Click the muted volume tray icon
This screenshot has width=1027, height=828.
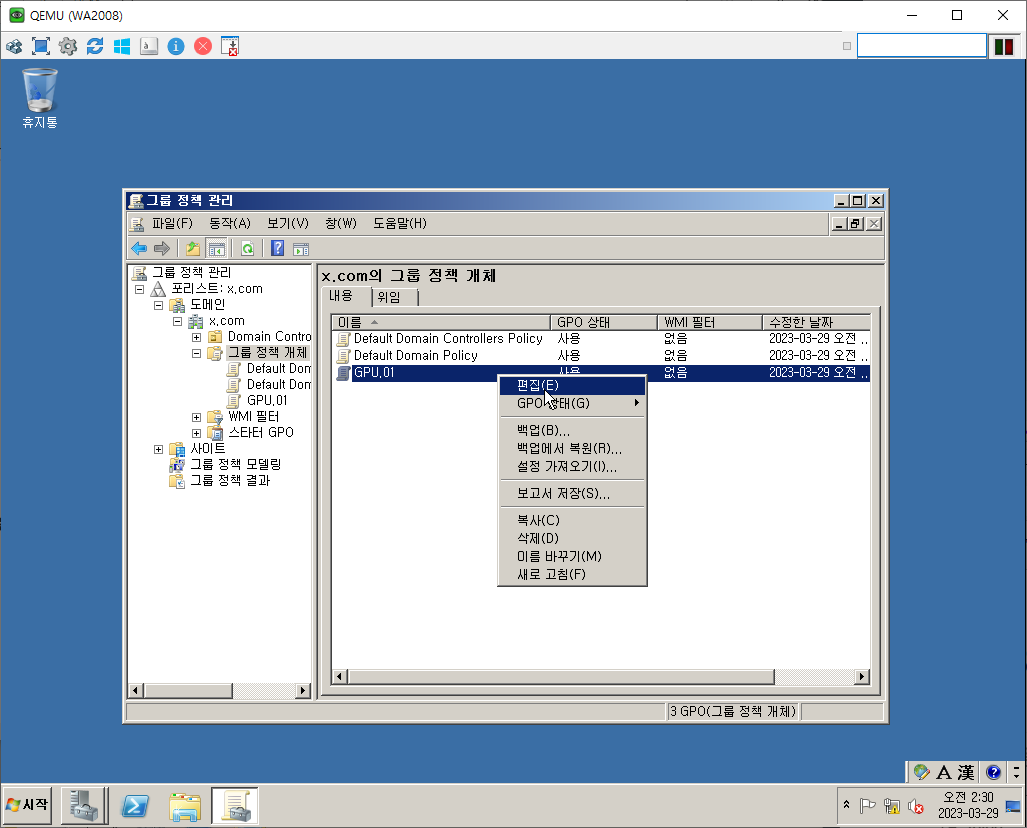916,806
